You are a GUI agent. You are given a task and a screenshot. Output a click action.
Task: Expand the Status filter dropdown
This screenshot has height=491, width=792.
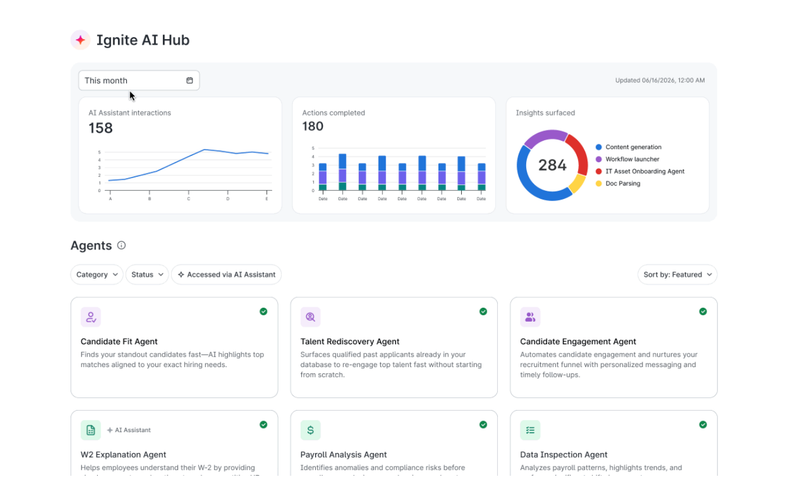click(x=147, y=274)
